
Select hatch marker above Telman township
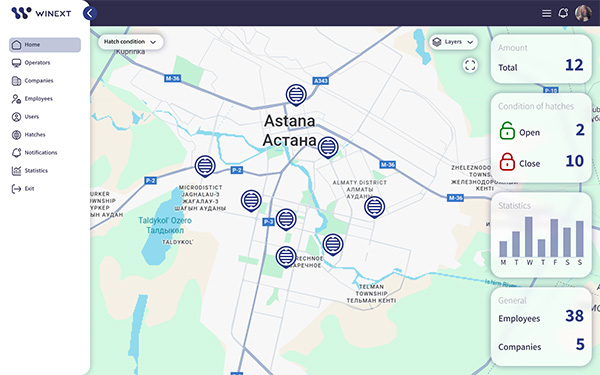click(x=333, y=245)
